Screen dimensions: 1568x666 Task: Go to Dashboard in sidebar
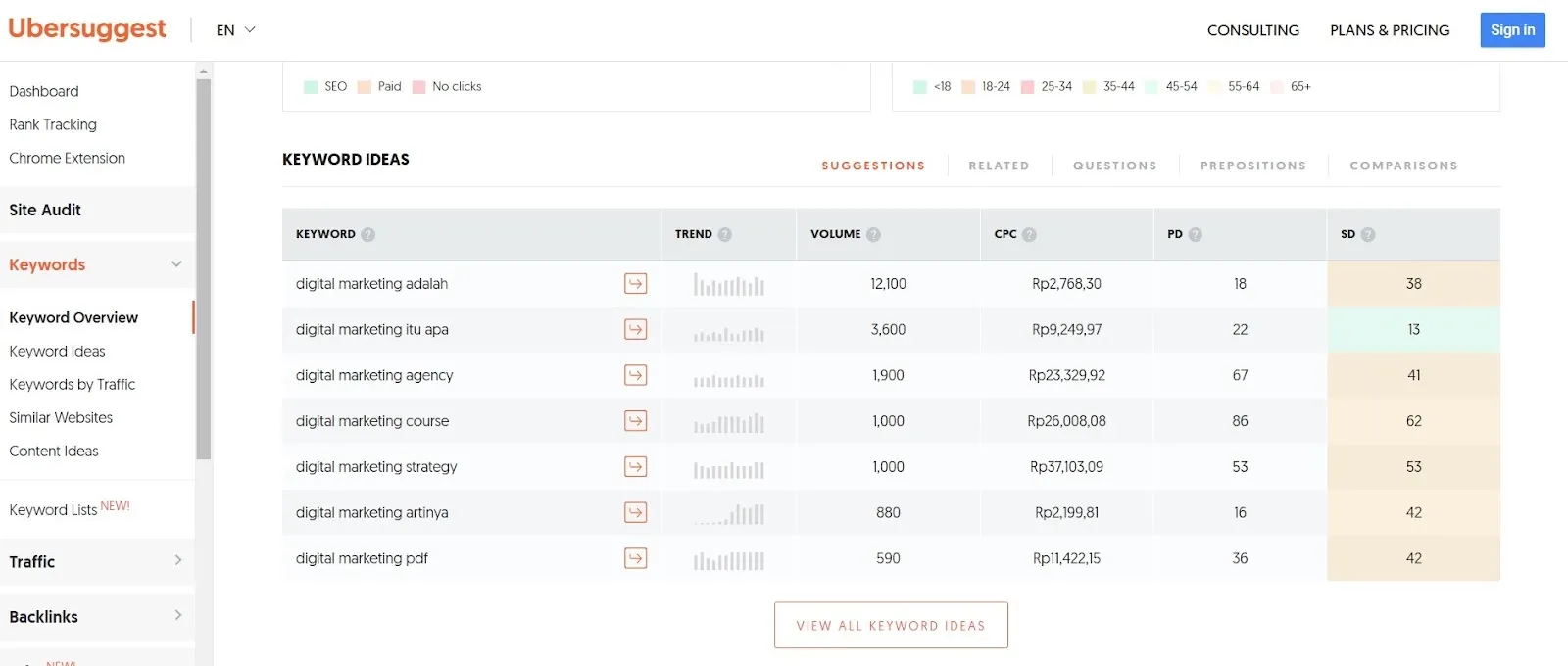(44, 91)
